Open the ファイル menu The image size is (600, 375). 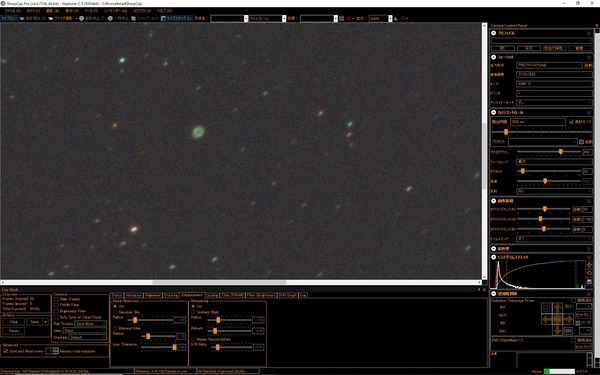(x=13, y=11)
